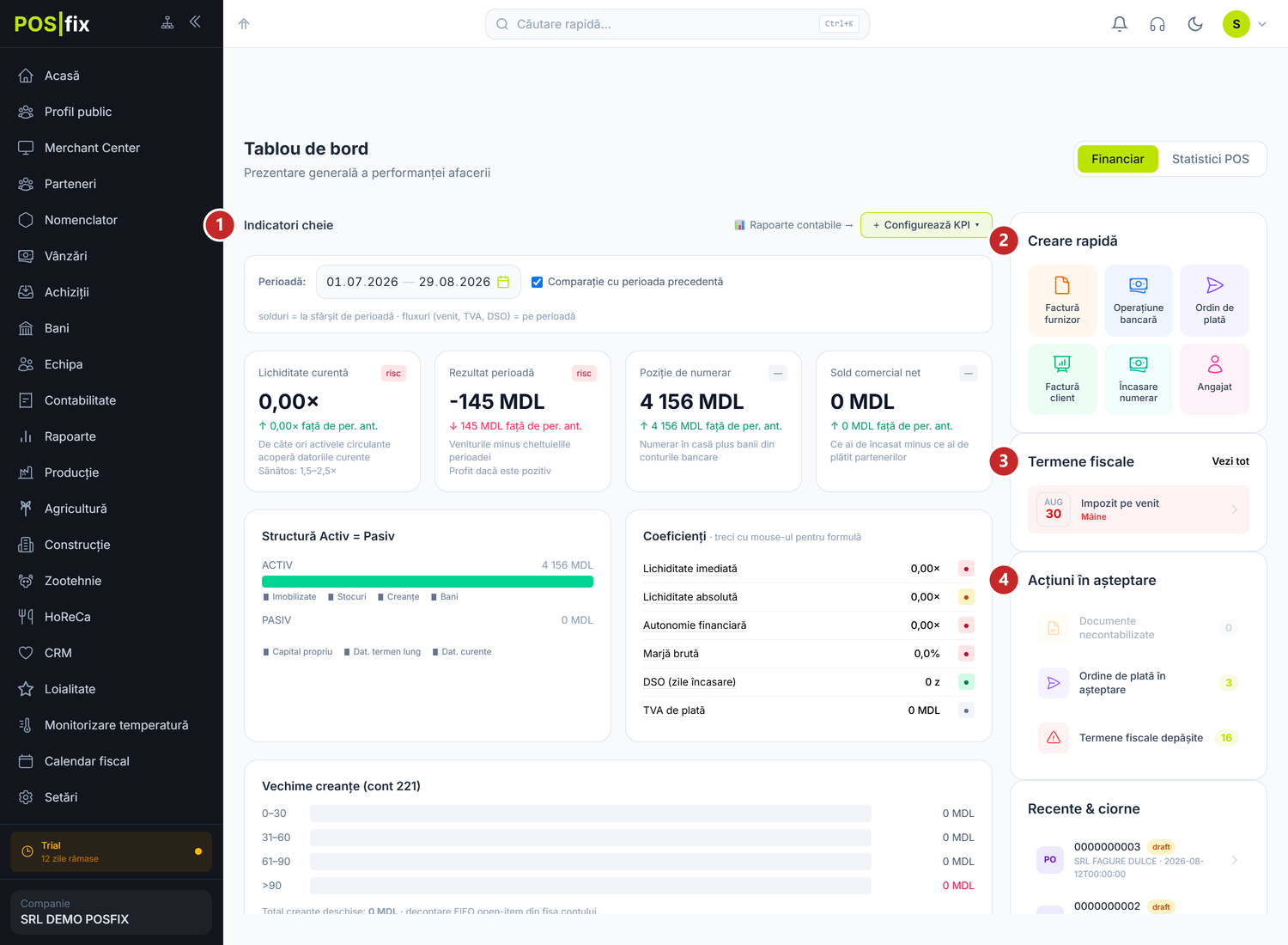Switch to the Financiar tab
This screenshot has height=945, width=1288.
click(x=1117, y=159)
